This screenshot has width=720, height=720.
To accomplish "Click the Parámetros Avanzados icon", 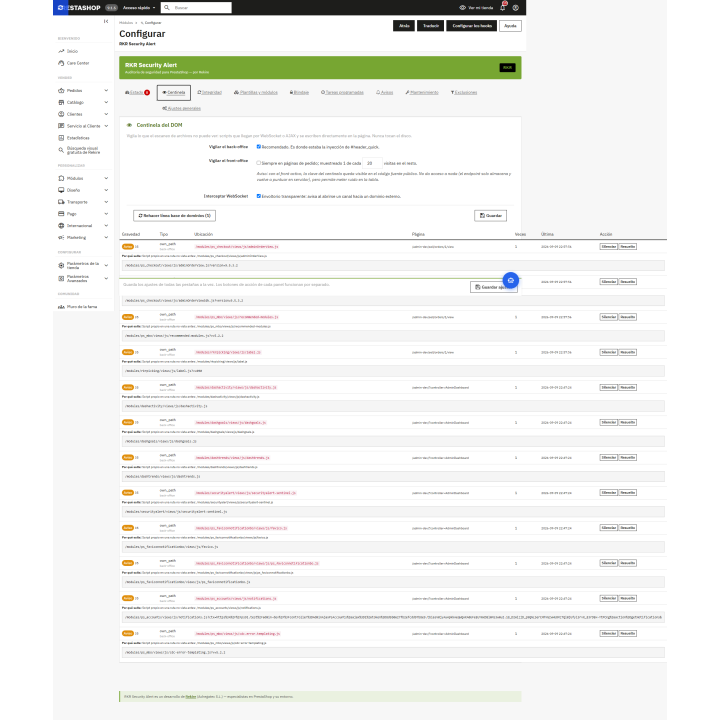I will coord(61,278).
